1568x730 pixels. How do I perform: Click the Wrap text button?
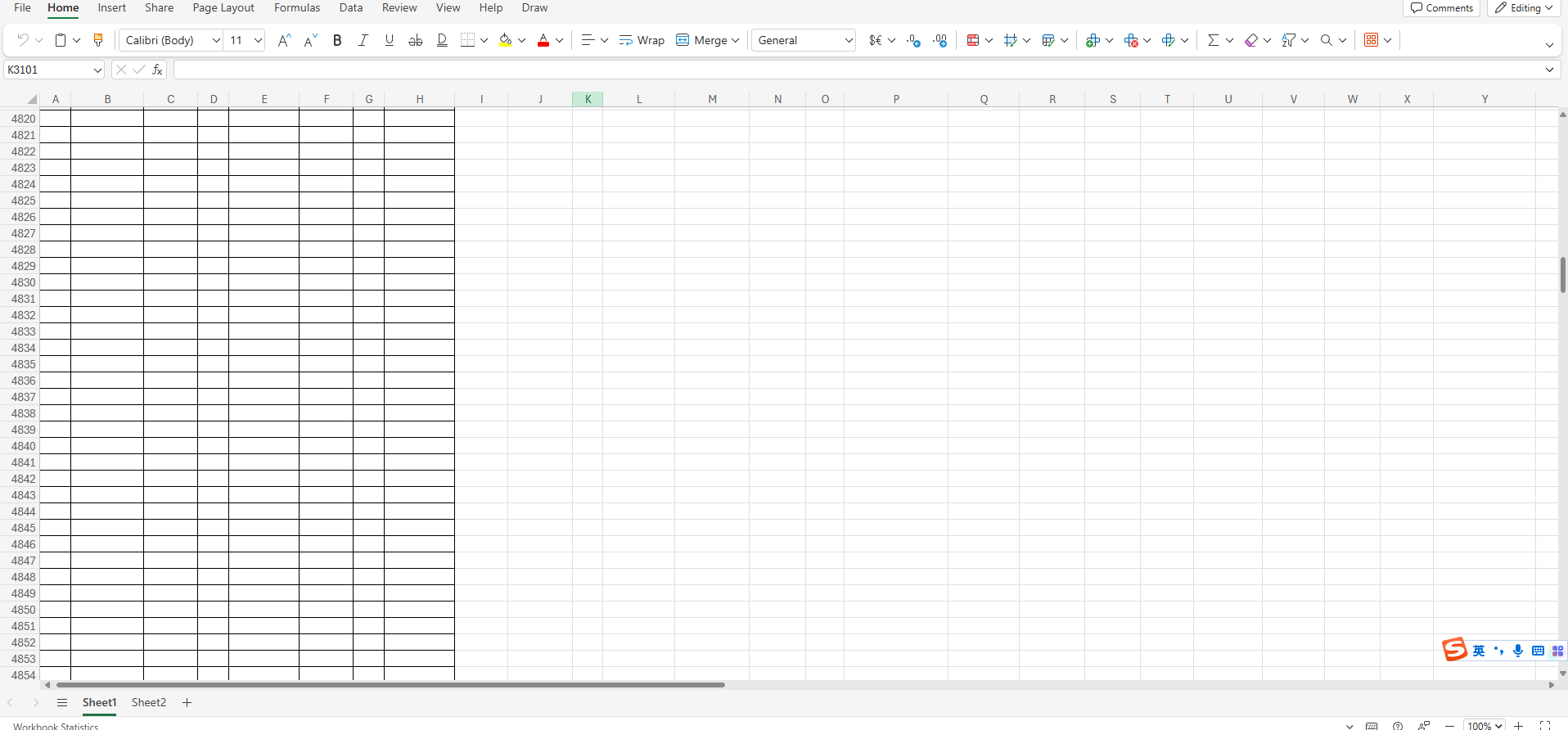642,40
